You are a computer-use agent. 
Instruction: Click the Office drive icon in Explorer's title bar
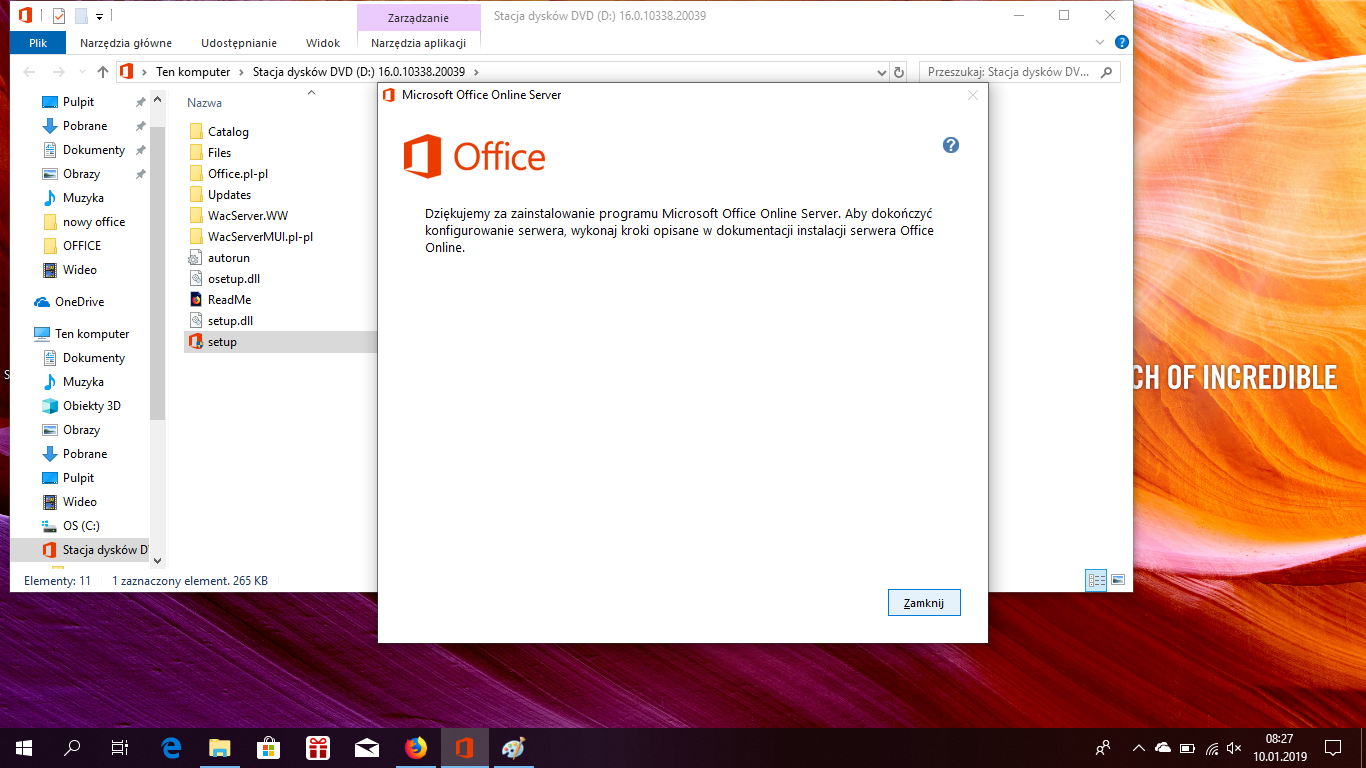tap(26, 16)
